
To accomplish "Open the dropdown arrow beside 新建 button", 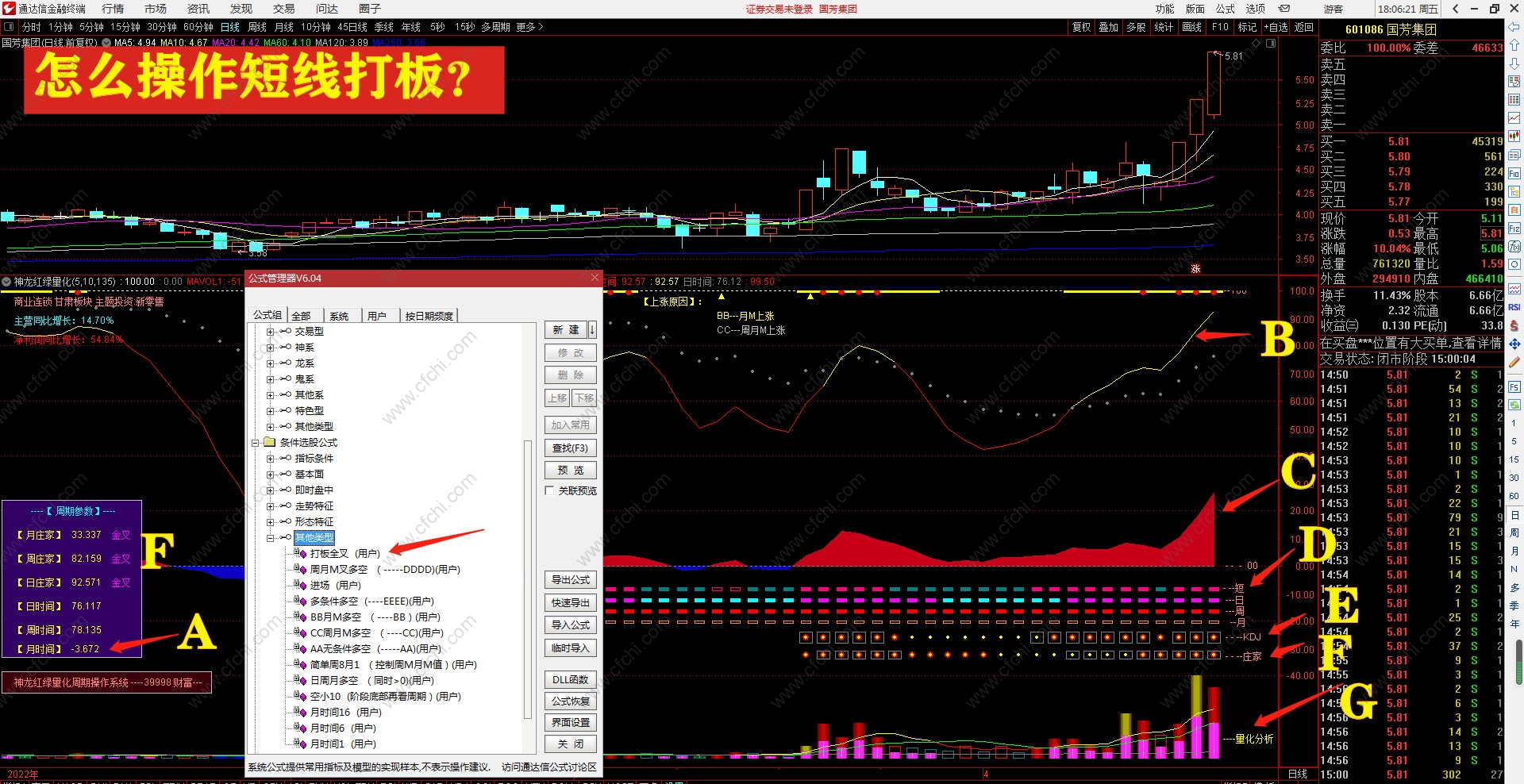I will pyautogui.click(x=592, y=330).
